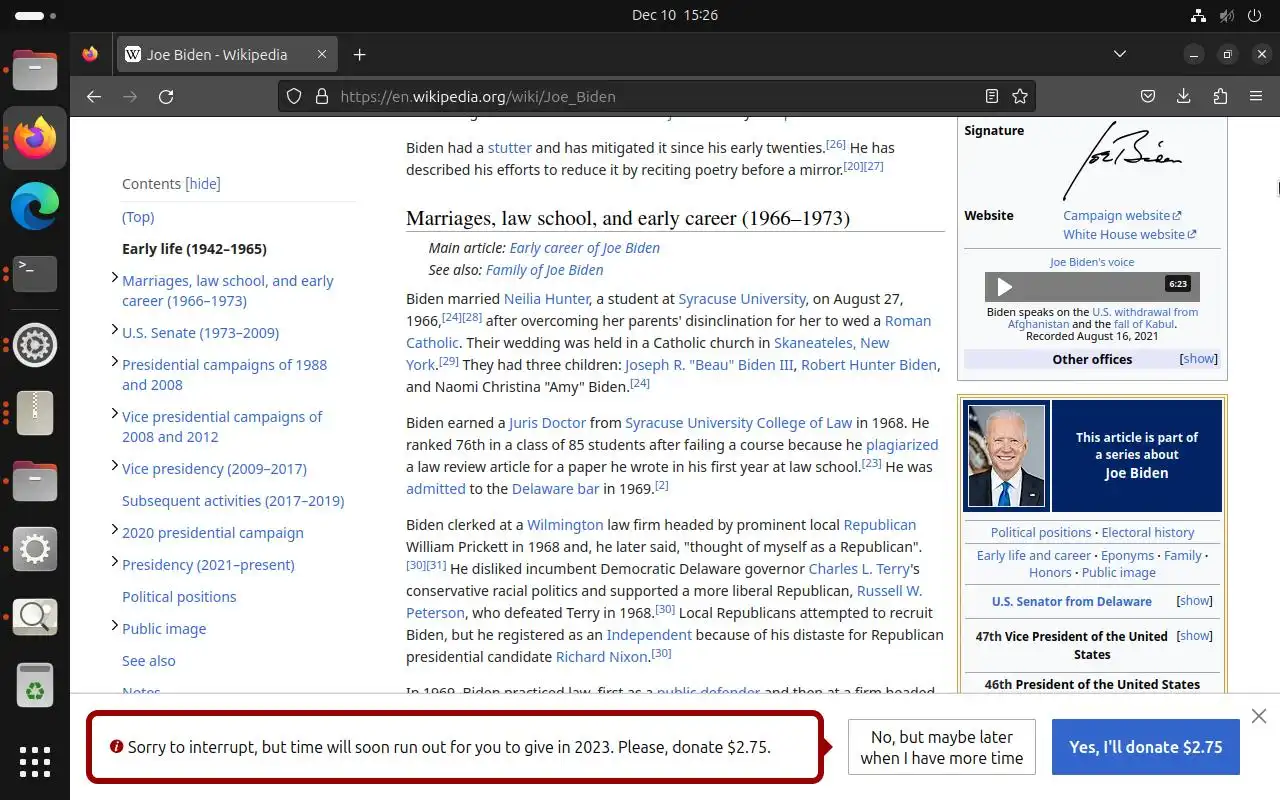Show U.S. Senator from Delawere series section
The image size is (1280, 800).
pos(1195,601)
